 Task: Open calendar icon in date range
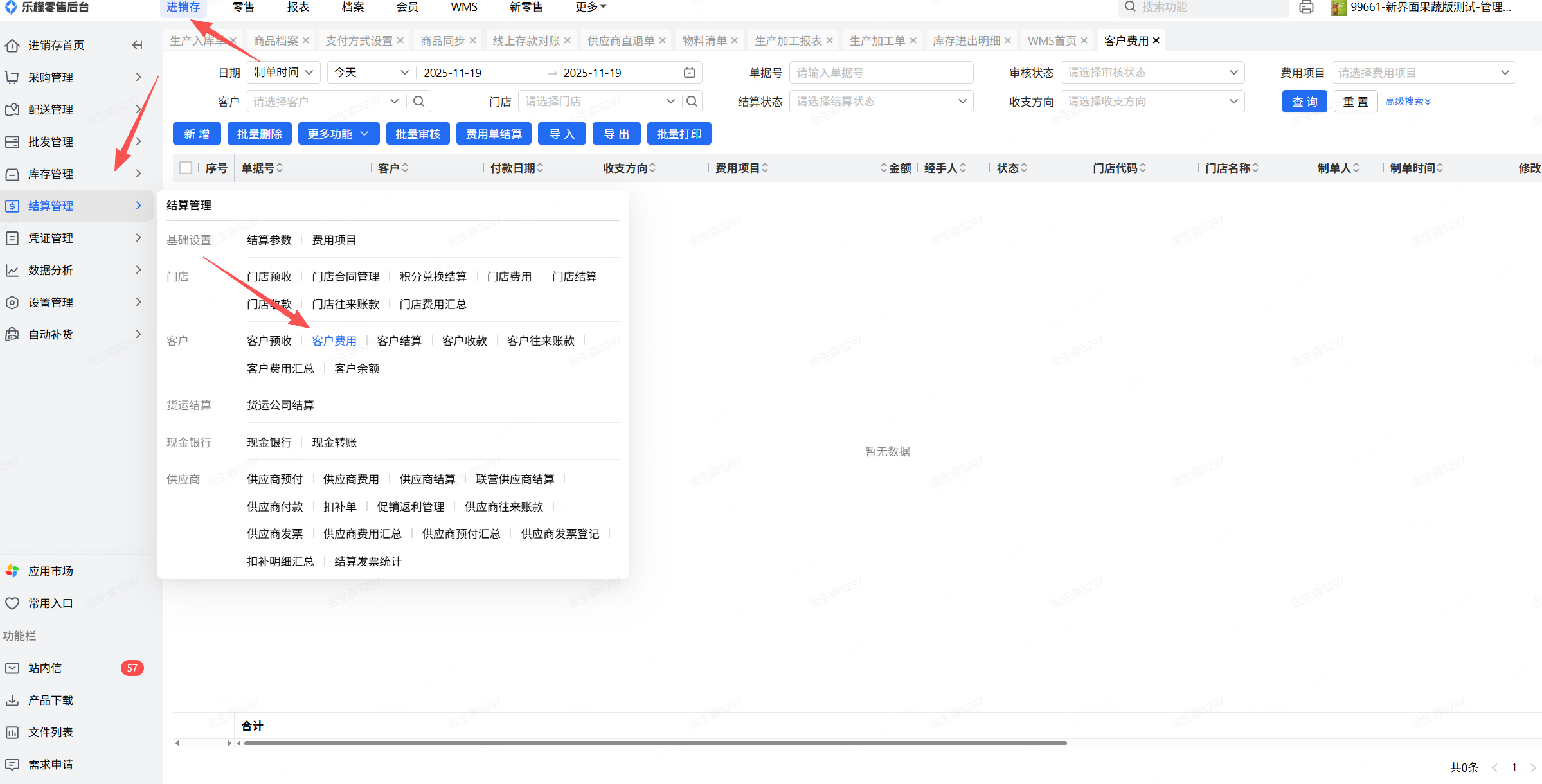pos(689,73)
